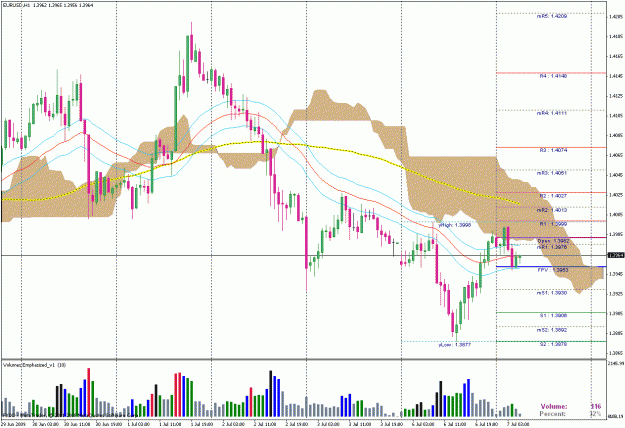Click the mS2: 1.3892 label
Screen dimensions: 625x428
pyautogui.click(x=552, y=330)
